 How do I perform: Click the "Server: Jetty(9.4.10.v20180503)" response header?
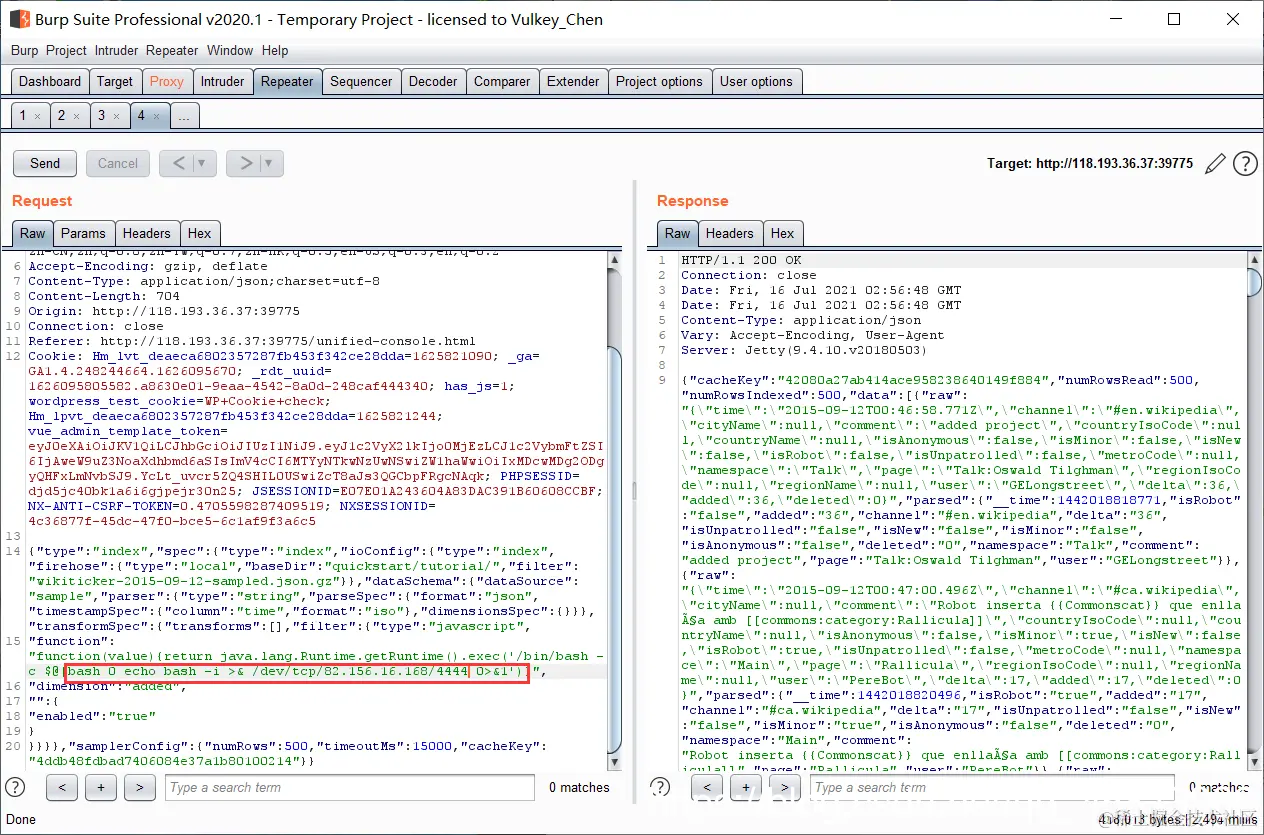(x=802, y=350)
